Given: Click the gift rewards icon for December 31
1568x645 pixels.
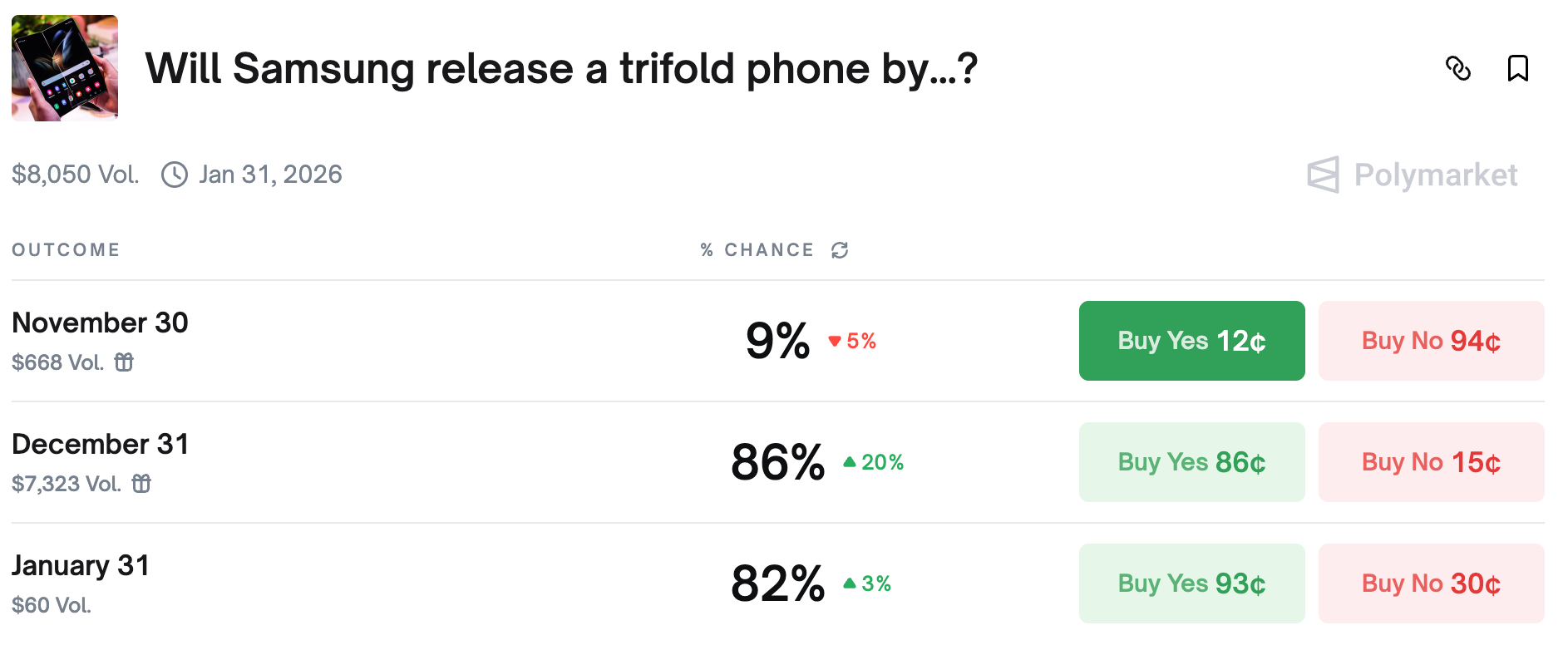Looking at the screenshot, I should pyautogui.click(x=142, y=484).
